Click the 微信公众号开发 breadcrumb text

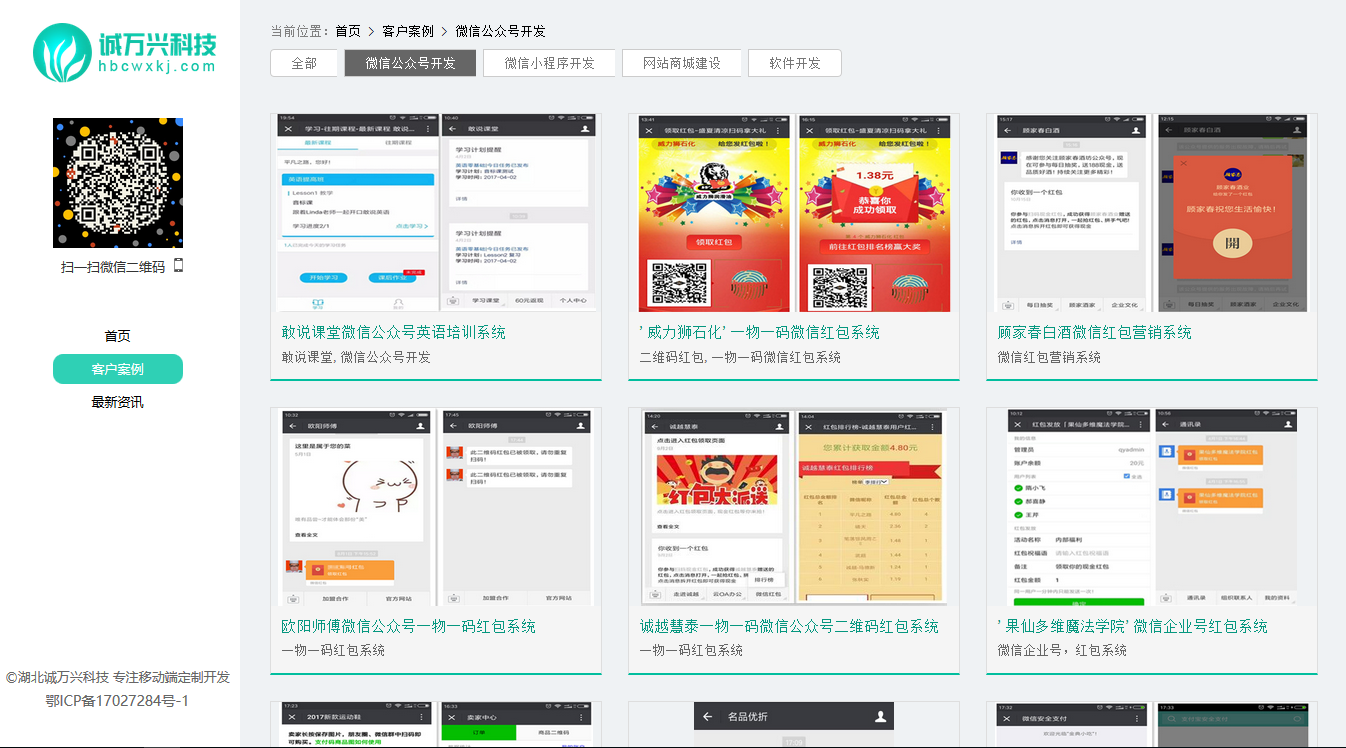[x=500, y=31]
